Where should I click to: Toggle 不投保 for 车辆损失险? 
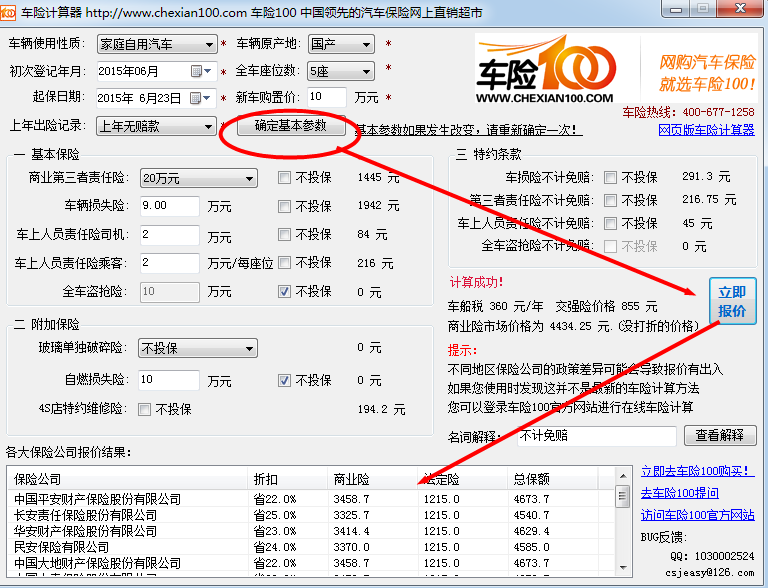pyautogui.click(x=284, y=206)
